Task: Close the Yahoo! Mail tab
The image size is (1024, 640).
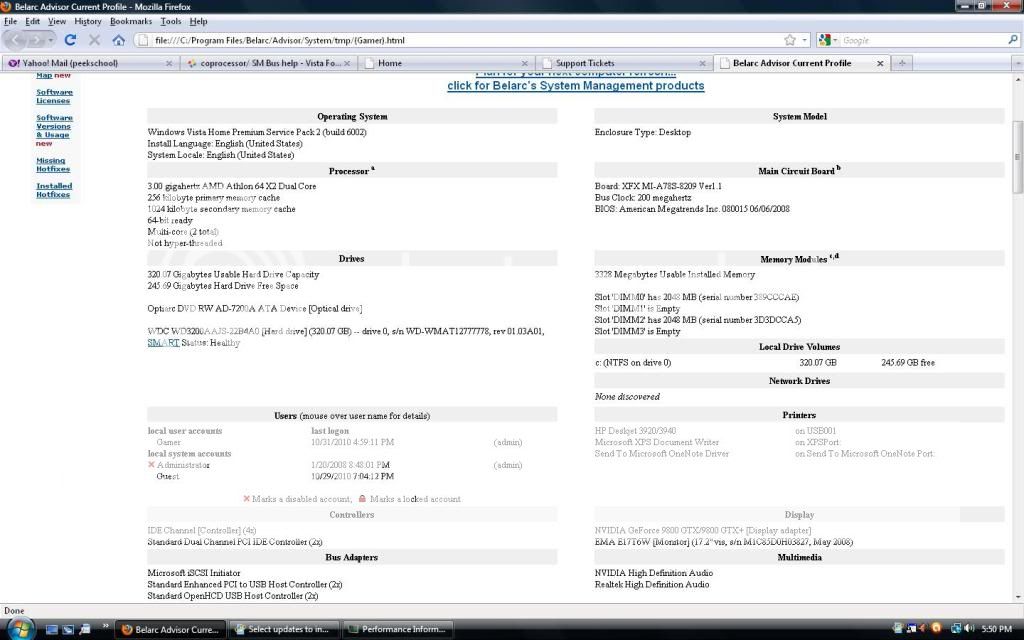Action: pyautogui.click(x=168, y=63)
